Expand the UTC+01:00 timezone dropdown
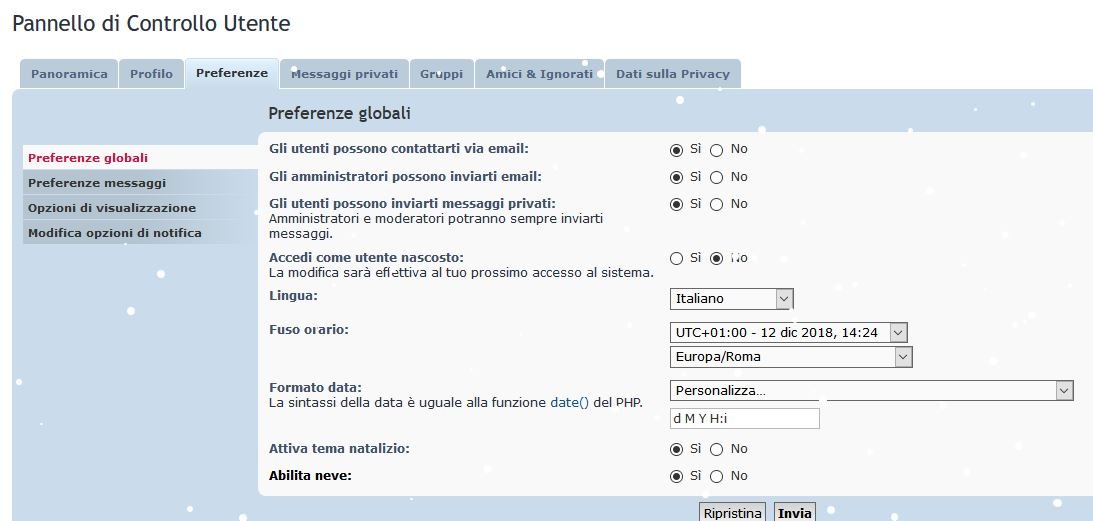Screen dimensions: 1093x521 point(788,332)
